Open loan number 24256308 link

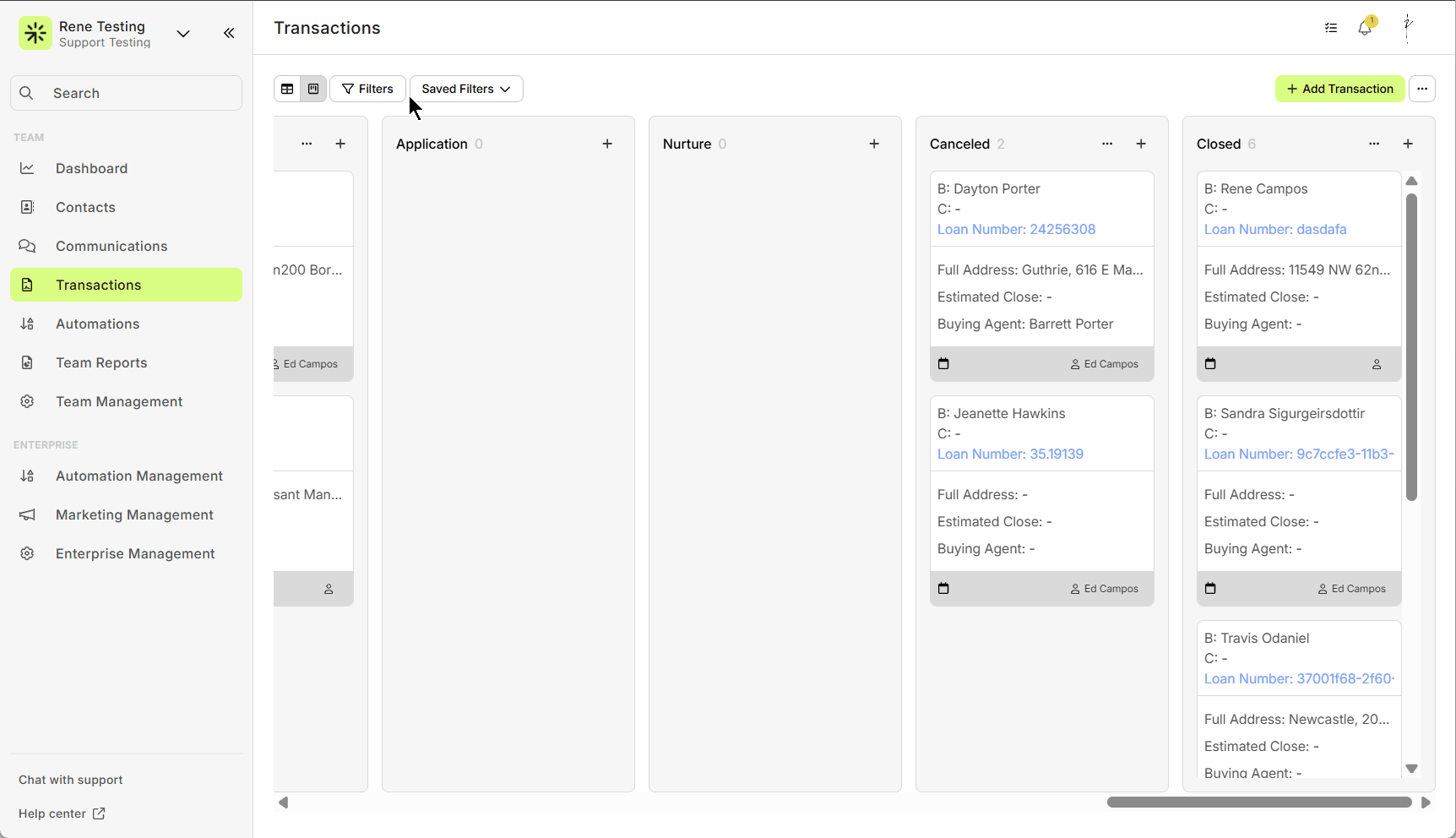pyautogui.click(x=1016, y=229)
